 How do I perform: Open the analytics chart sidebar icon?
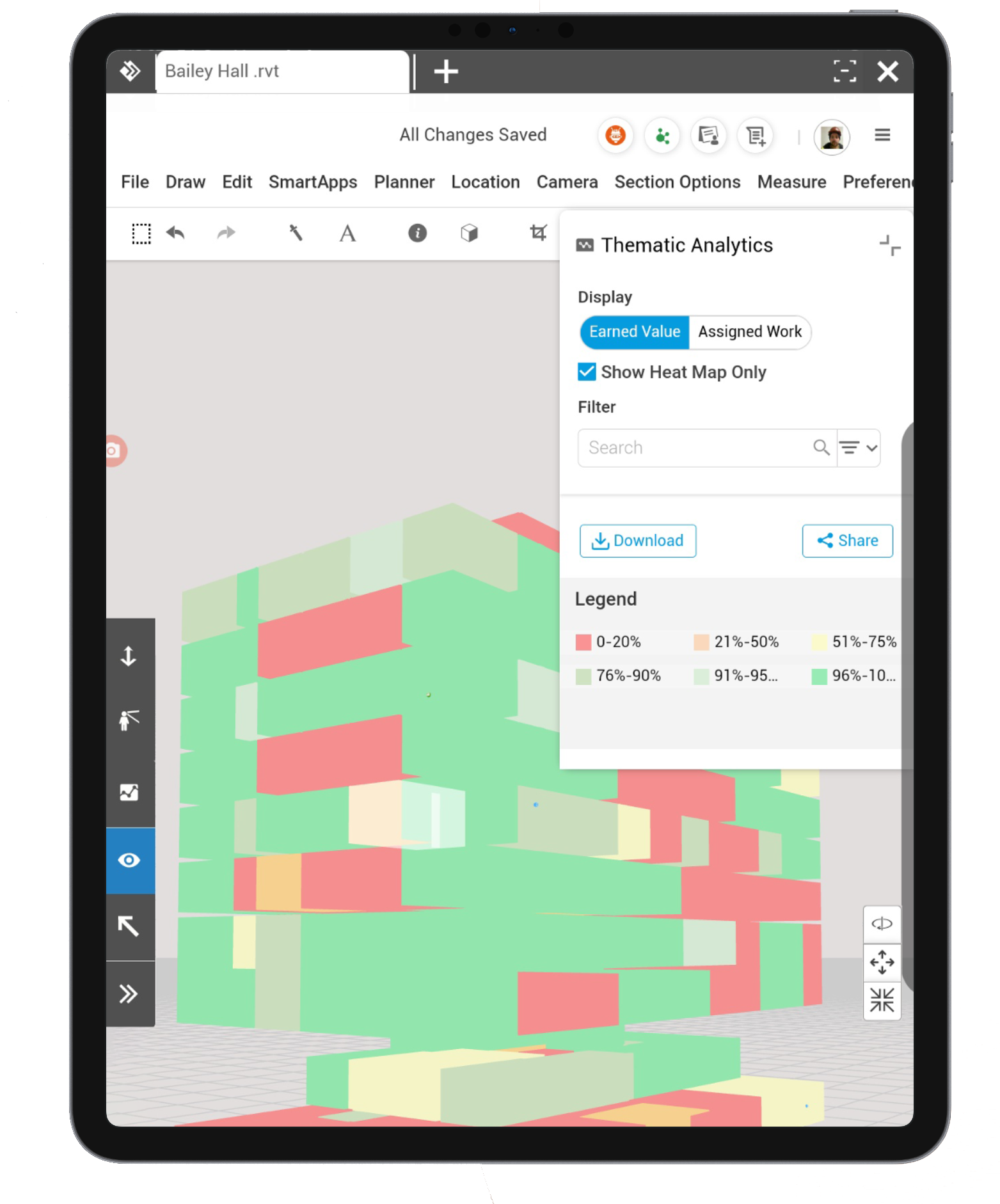click(x=129, y=793)
